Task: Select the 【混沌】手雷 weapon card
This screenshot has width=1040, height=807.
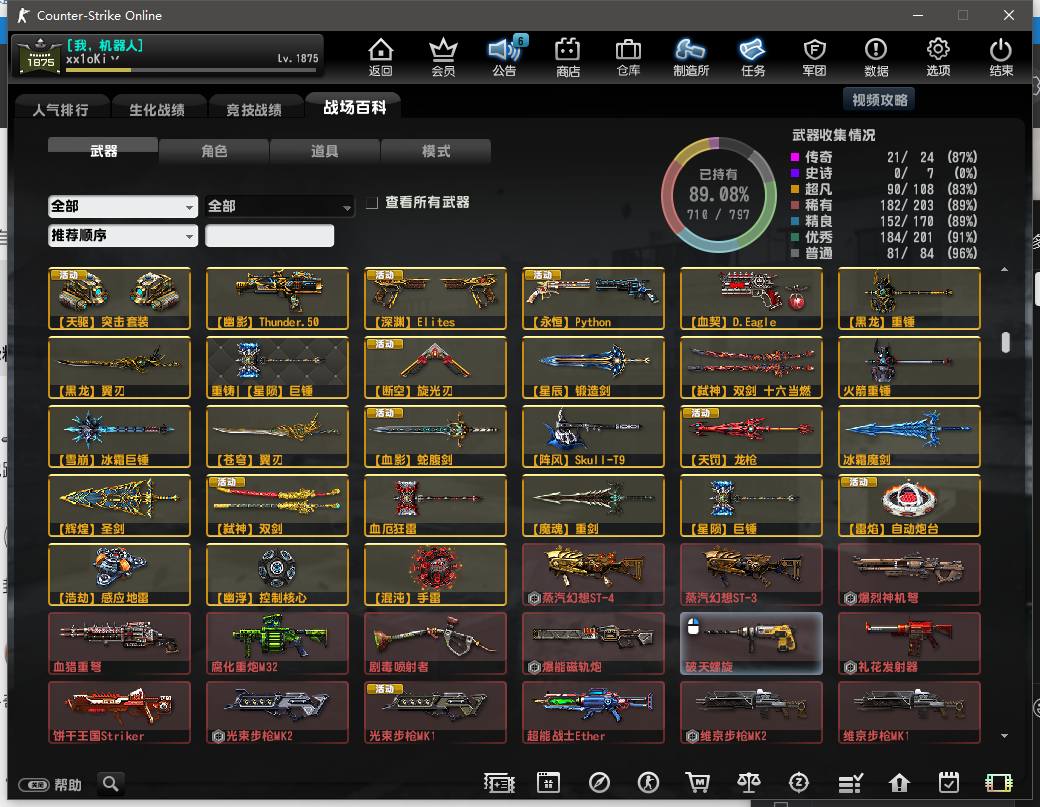Action: (435, 574)
